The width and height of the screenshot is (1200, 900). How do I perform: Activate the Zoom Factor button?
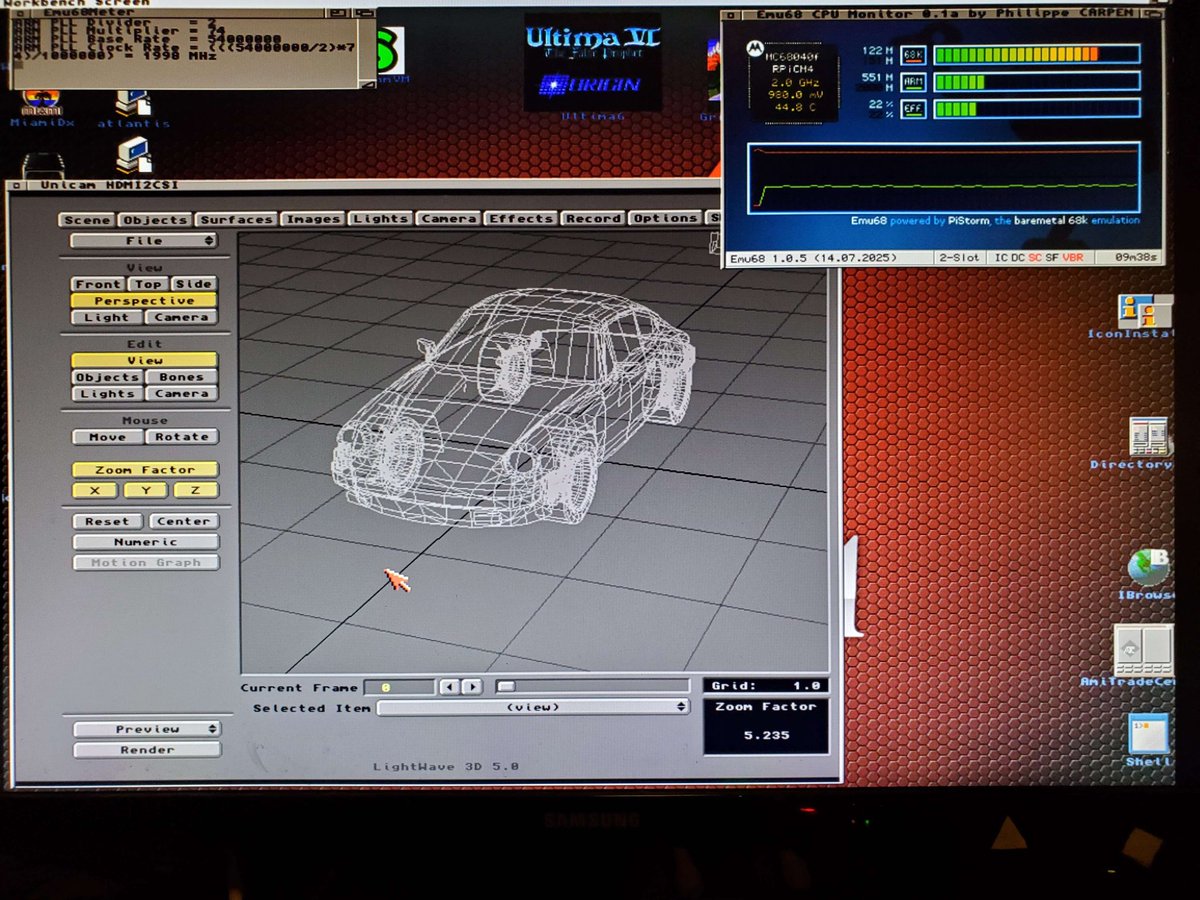145,470
